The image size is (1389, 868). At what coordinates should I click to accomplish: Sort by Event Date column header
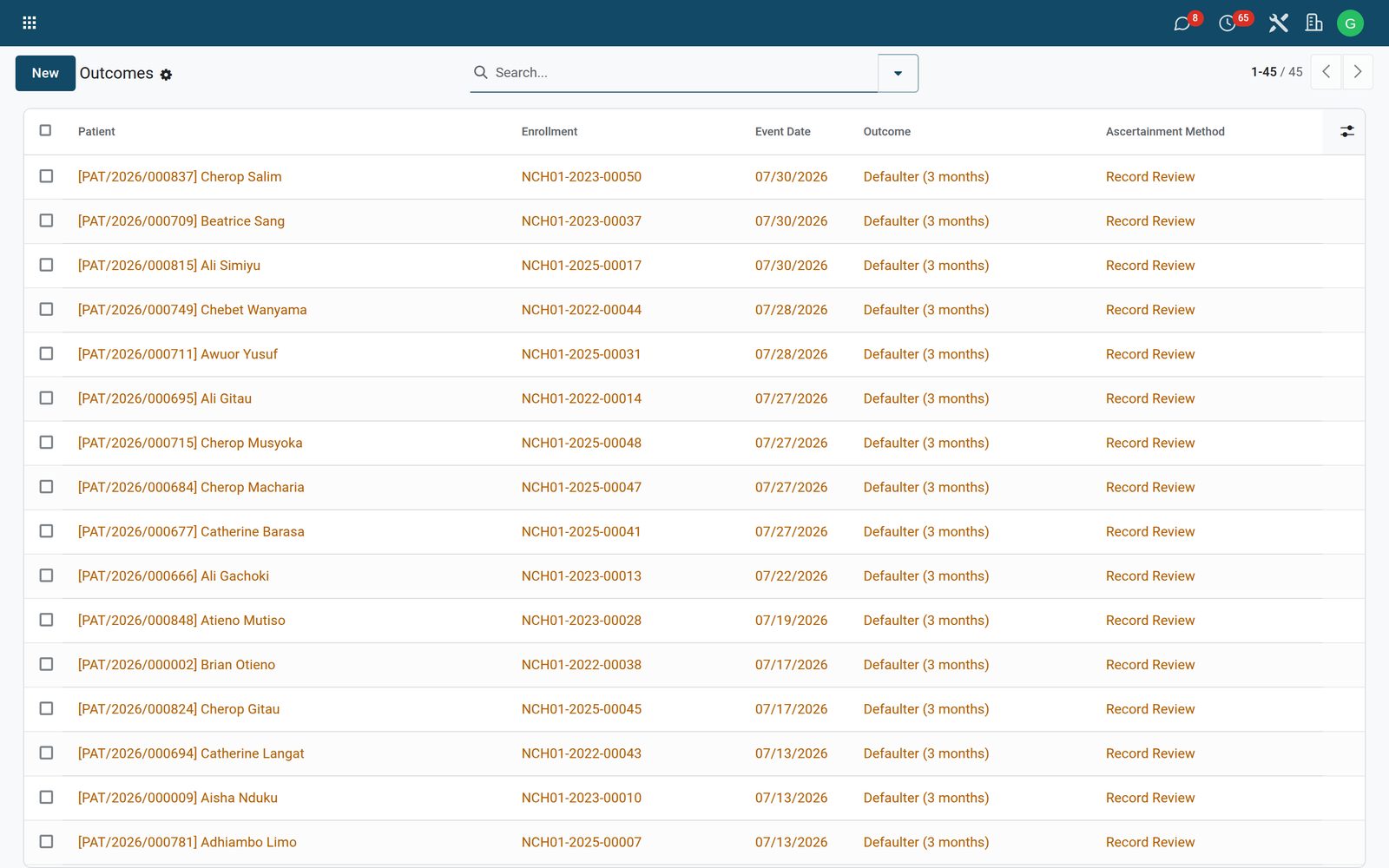tap(782, 132)
